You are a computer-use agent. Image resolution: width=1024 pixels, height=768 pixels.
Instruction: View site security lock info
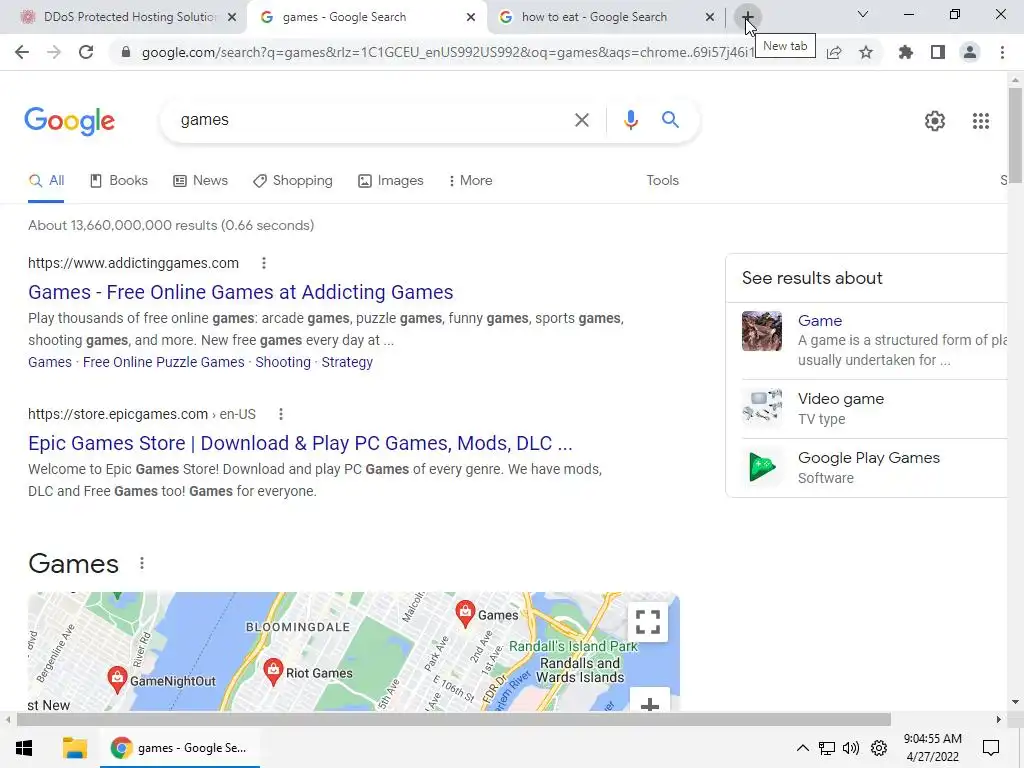[126, 52]
